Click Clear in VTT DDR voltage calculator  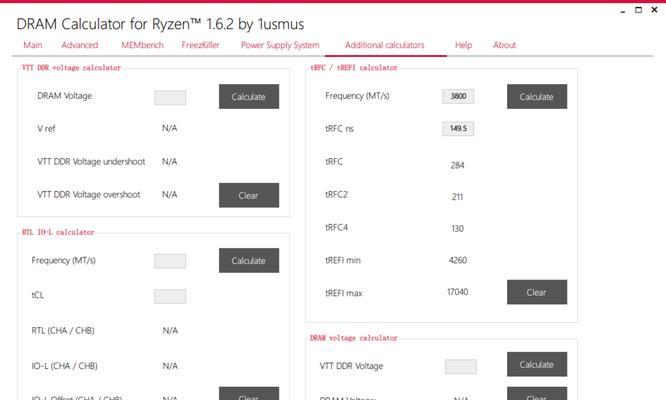[x=249, y=195]
